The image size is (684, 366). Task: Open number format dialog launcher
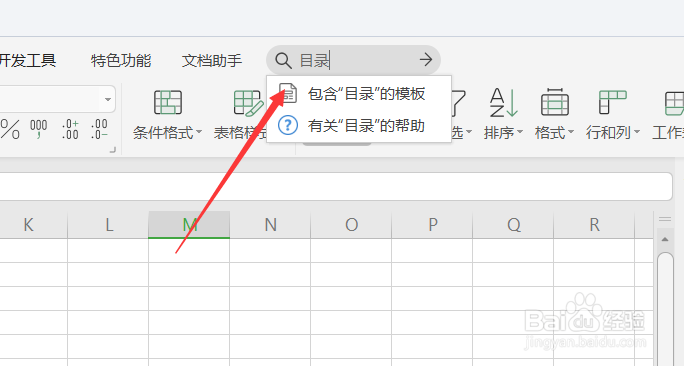tap(113, 150)
